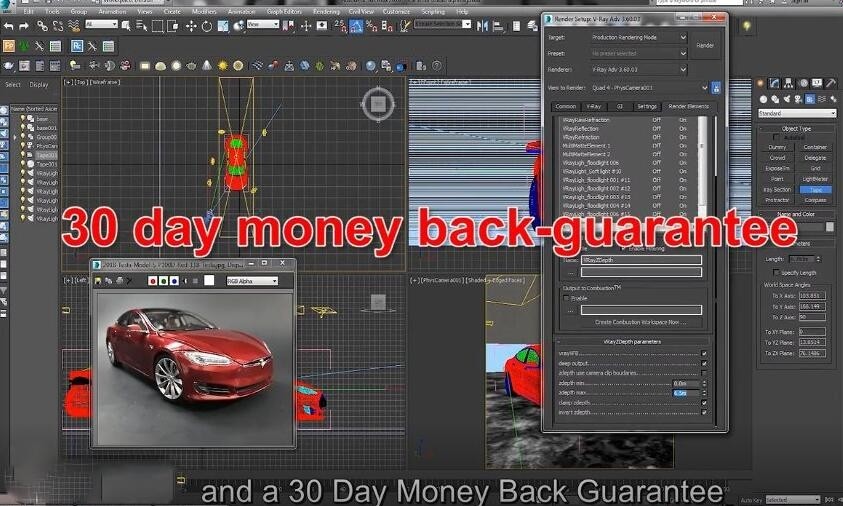
Task: Click the Sun light icon in toolbar
Action: pos(223,66)
